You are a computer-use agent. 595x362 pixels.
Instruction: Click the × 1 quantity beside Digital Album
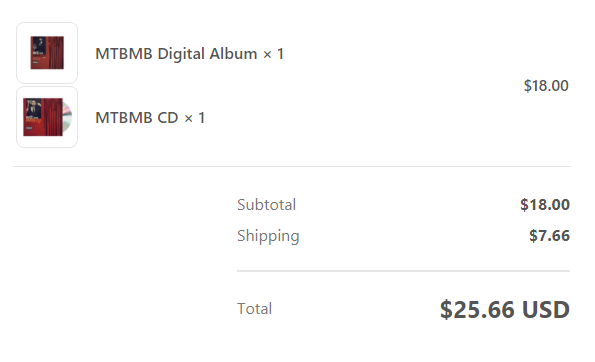click(x=273, y=54)
